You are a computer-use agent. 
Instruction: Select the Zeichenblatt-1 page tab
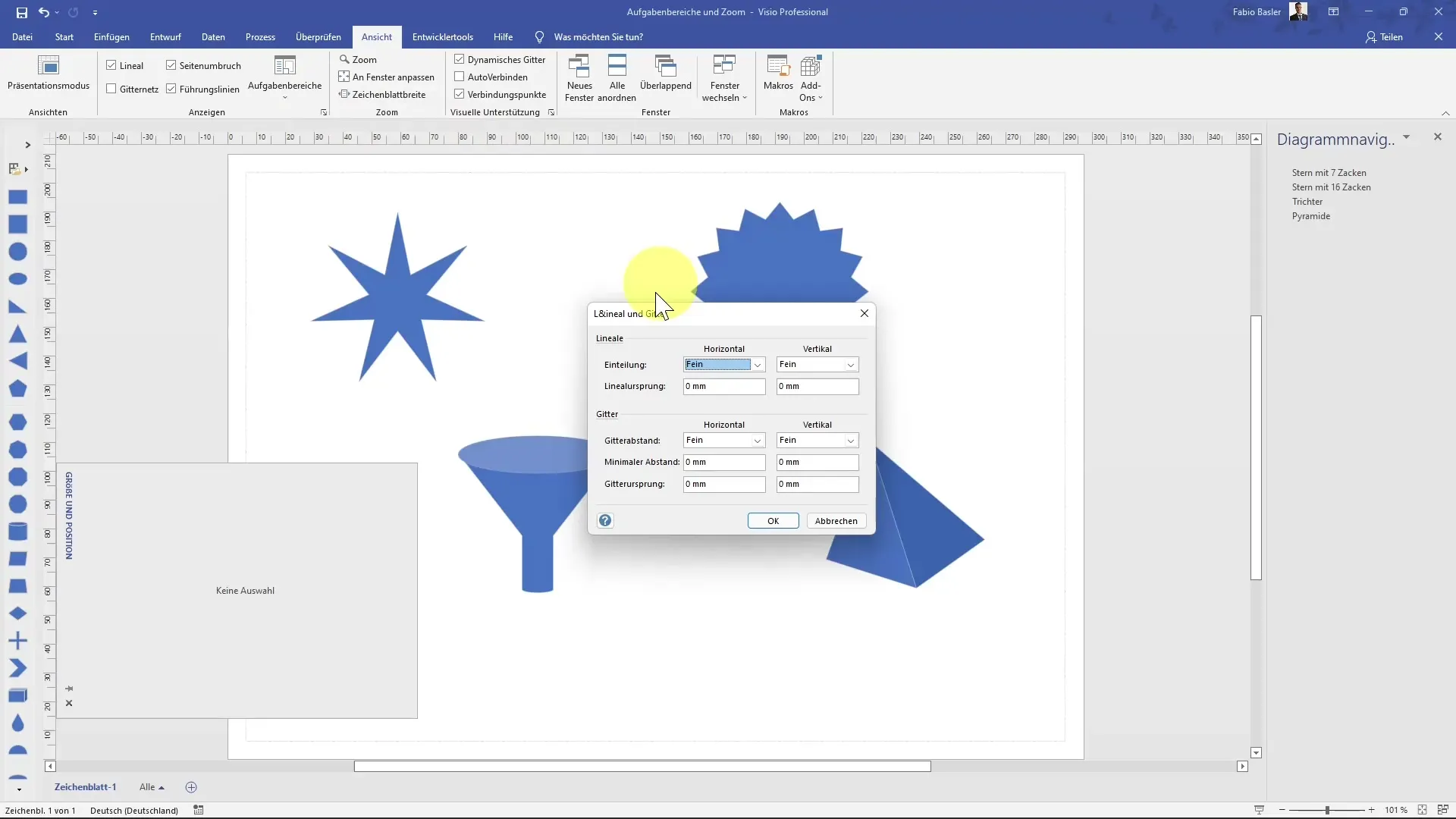click(85, 787)
